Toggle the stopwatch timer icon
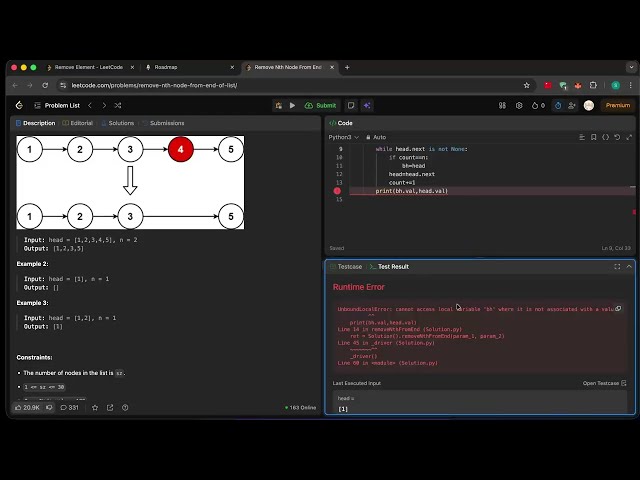The image size is (640, 480). pos(558,105)
